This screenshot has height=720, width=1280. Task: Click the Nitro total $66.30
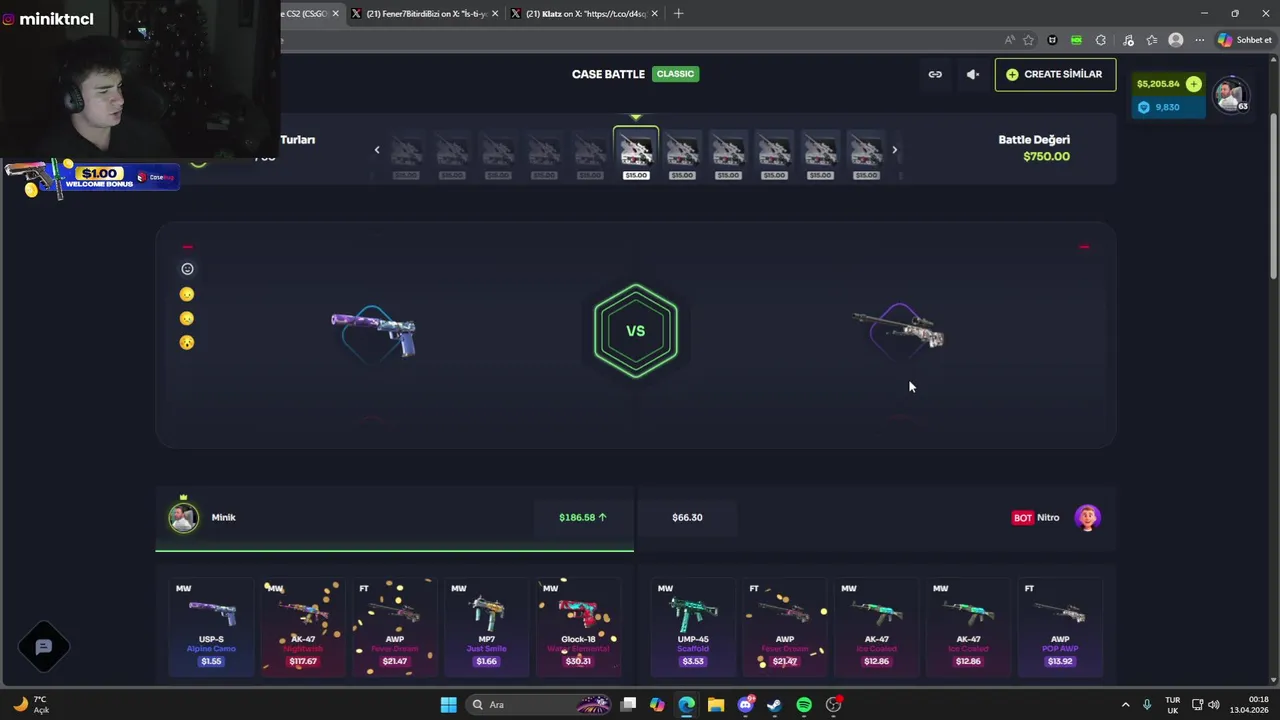687,517
